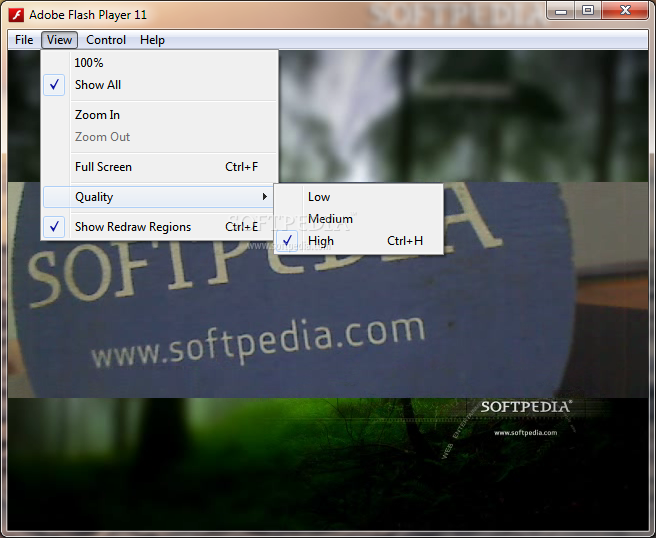Viewport: 656px width, 538px height.
Task: Close the open View menu
Action: click(x=59, y=40)
